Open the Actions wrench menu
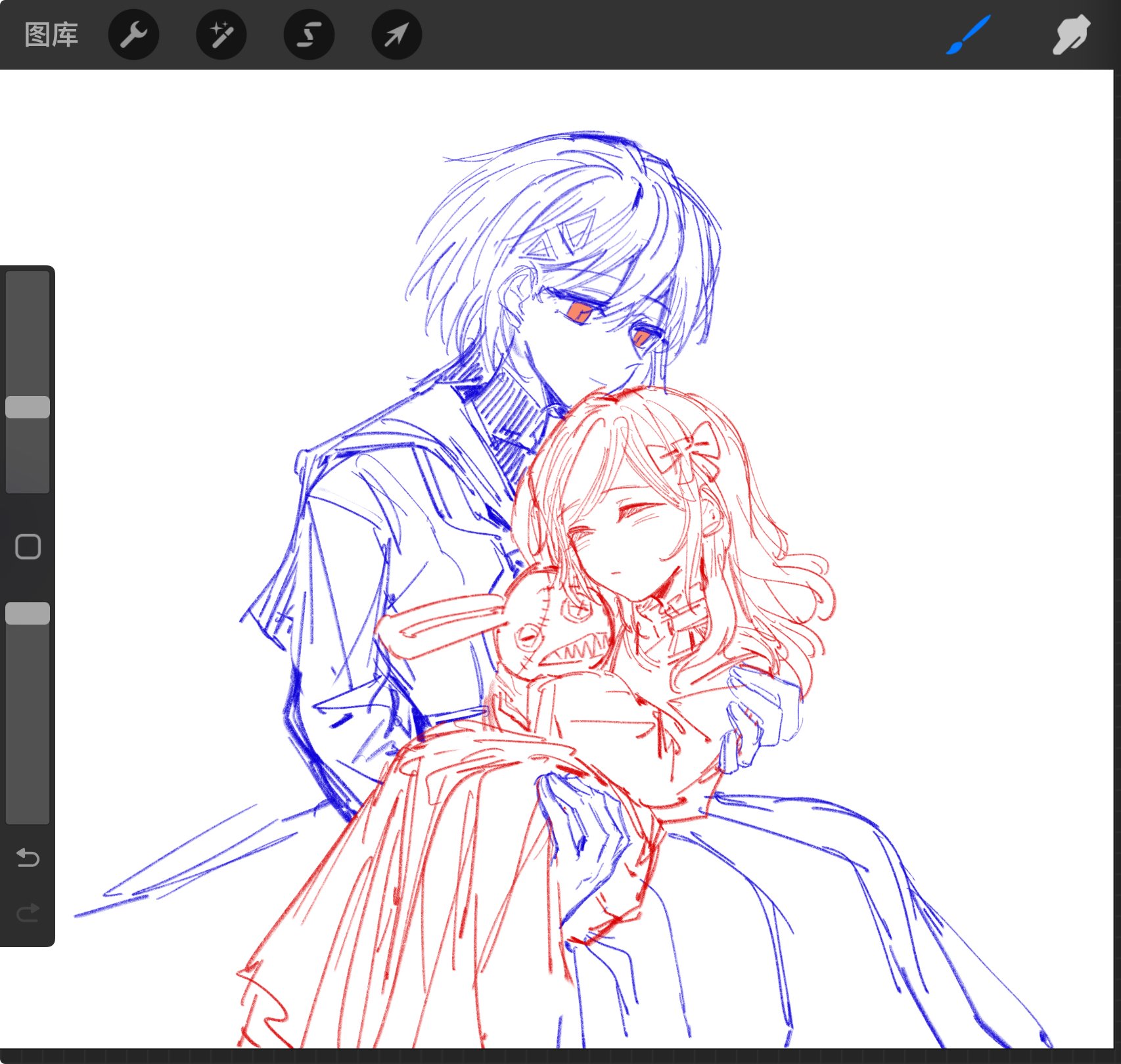Screen dimensions: 1121x1064 coord(133,35)
